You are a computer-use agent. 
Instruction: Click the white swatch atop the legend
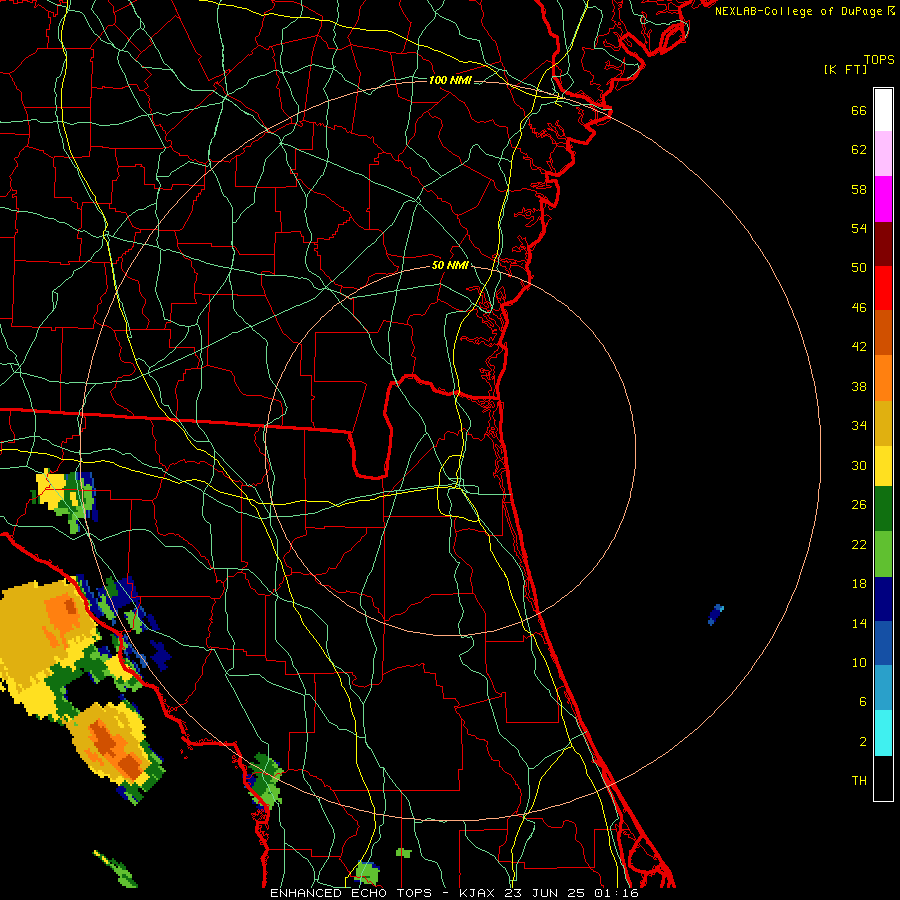click(x=883, y=110)
